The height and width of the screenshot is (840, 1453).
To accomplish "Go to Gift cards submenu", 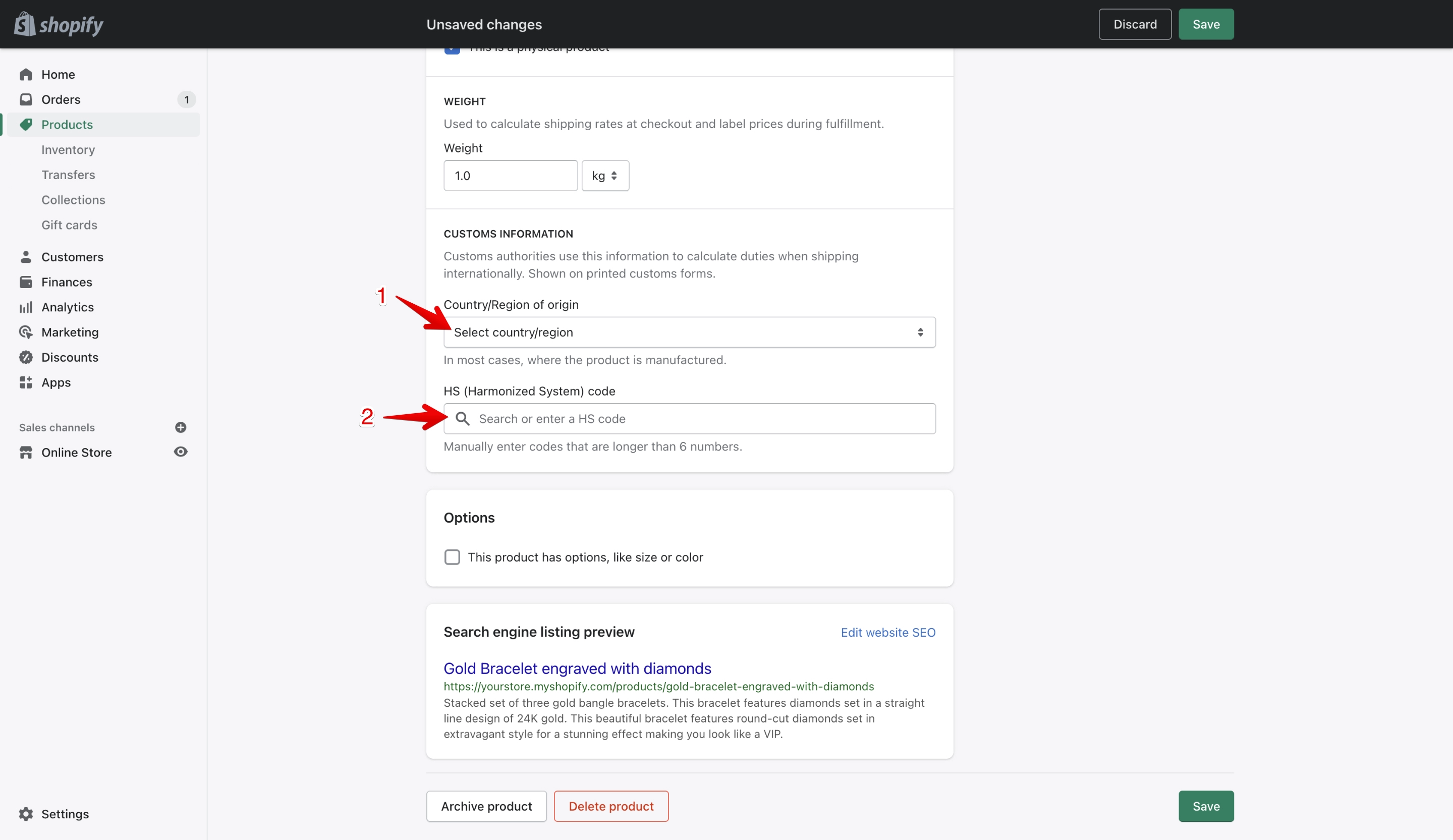I will tap(69, 225).
